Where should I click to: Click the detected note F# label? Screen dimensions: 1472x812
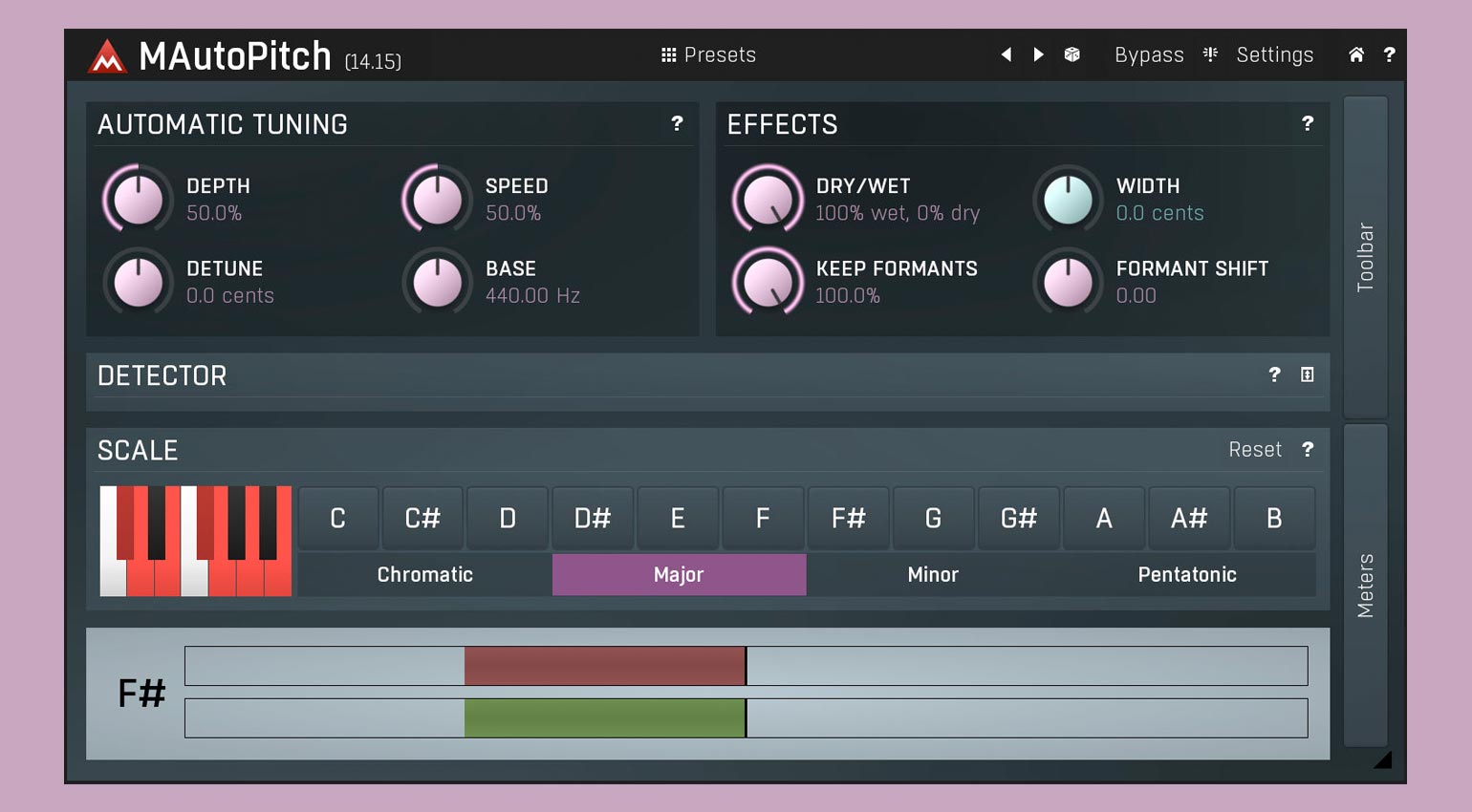pos(141,693)
